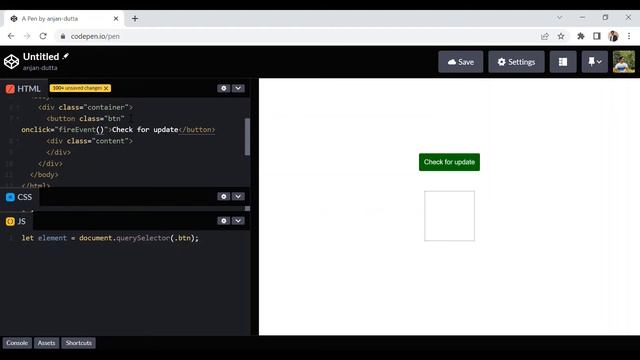Expand the HTML editor dropdown chevron
The image size is (640, 360).
pos(238,88)
